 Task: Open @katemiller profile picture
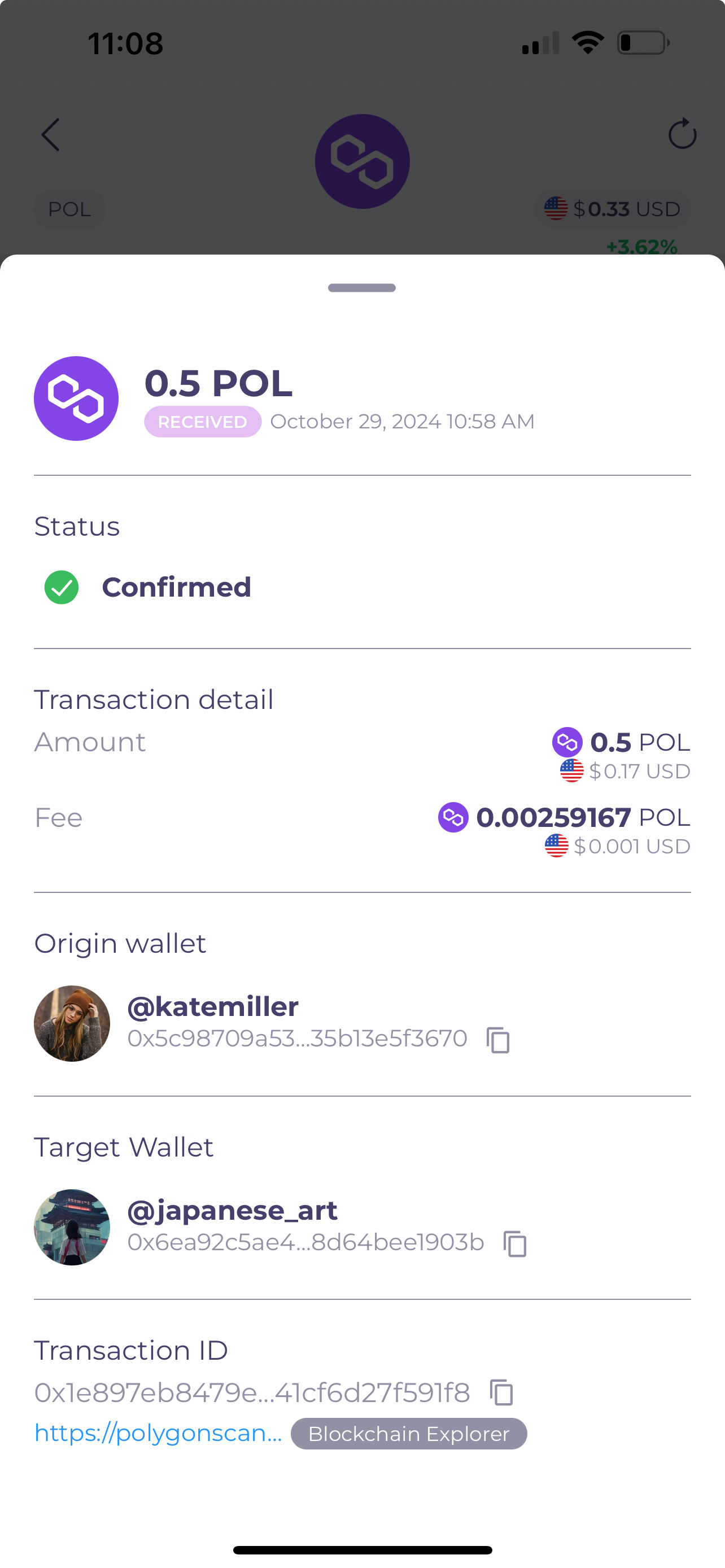[x=72, y=1023]
